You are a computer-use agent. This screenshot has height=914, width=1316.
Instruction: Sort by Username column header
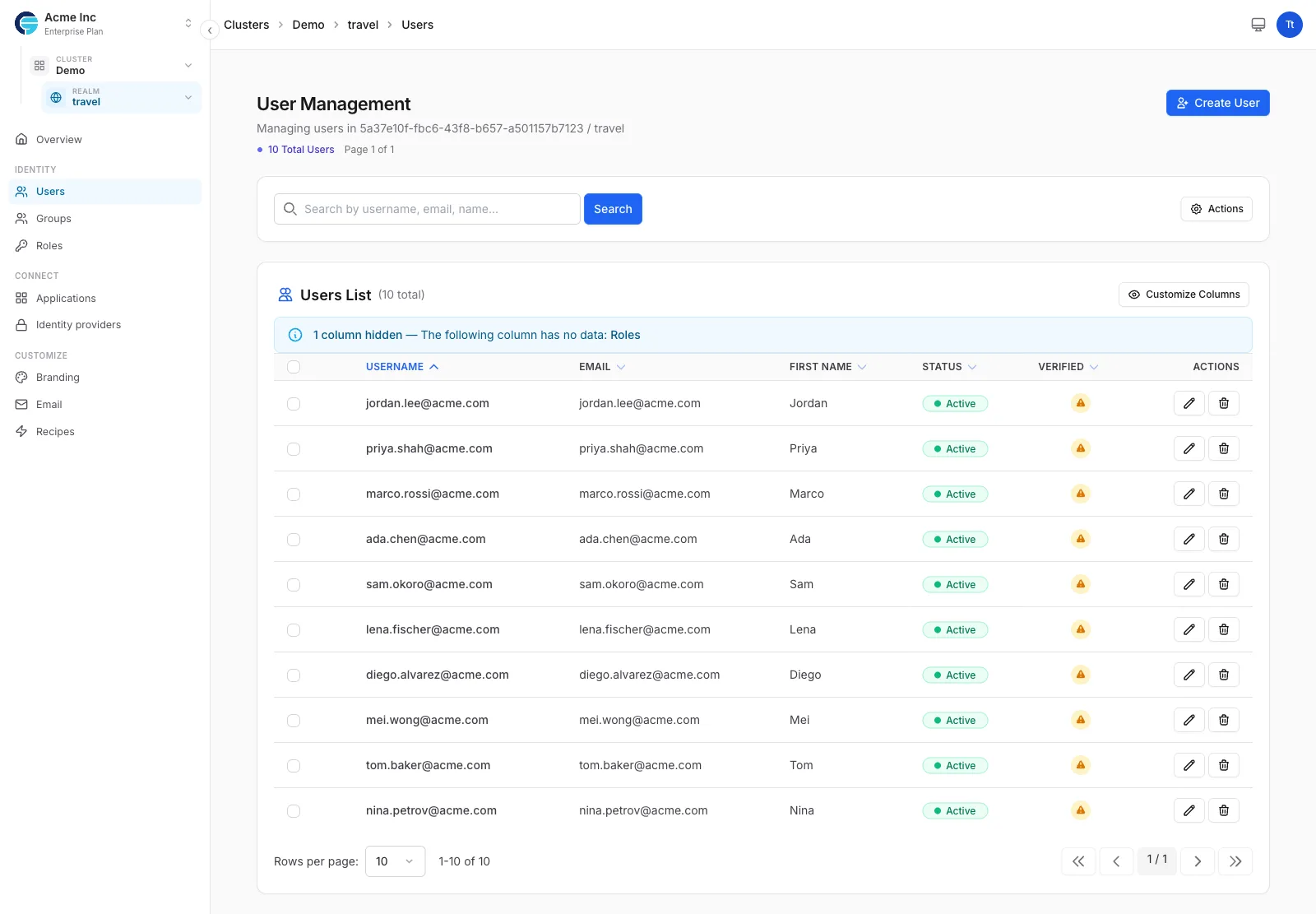402,367
